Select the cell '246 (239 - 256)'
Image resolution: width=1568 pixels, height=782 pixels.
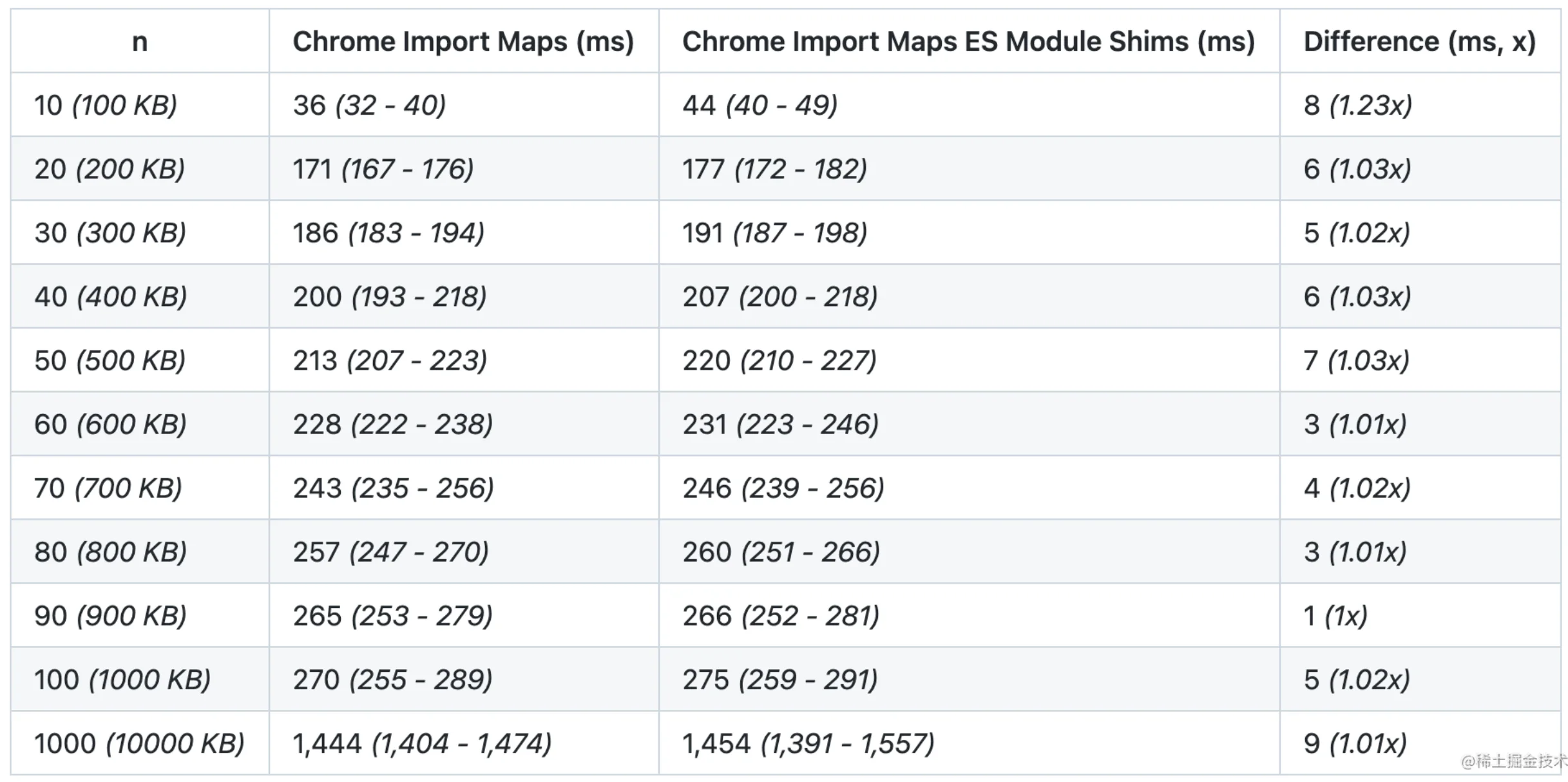pos(969,487)
